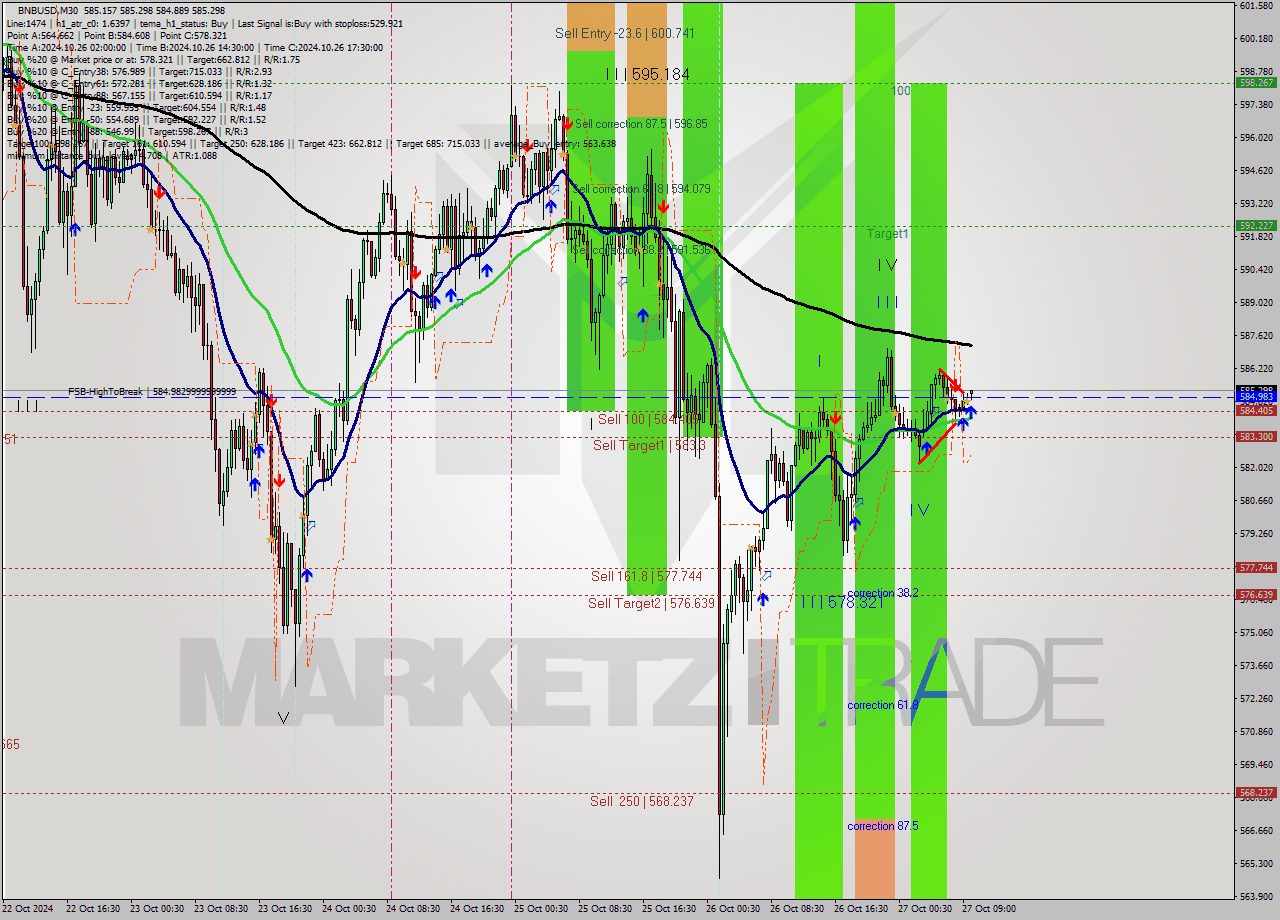Click the '26 Oct 00:30' time axis label

pos(733,909)
